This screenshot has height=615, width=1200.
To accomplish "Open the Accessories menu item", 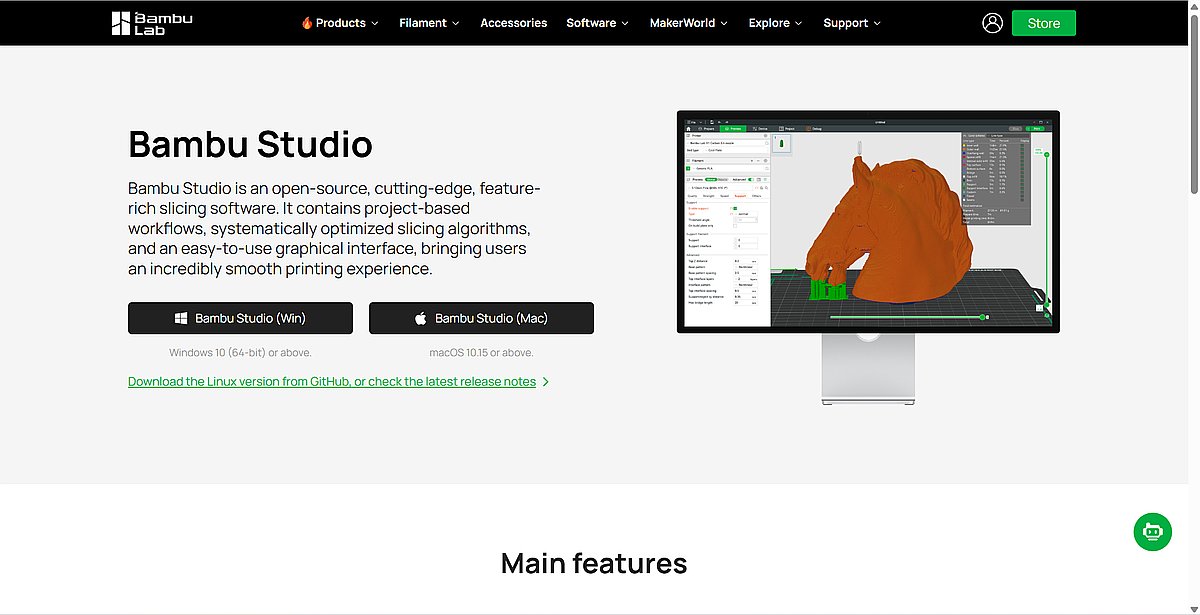I will click(x=513, y=23).
